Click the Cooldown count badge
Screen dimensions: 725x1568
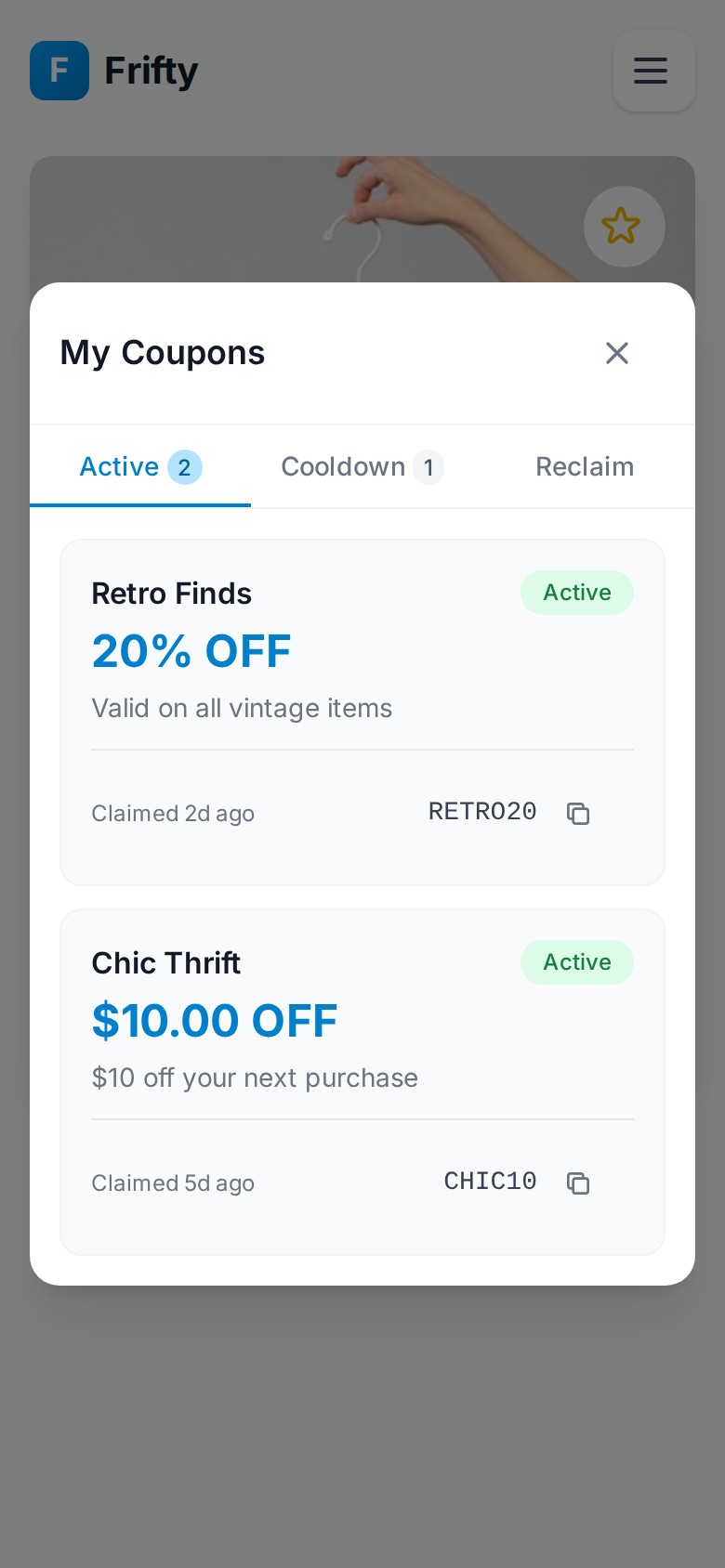click(x=428, y=467)
